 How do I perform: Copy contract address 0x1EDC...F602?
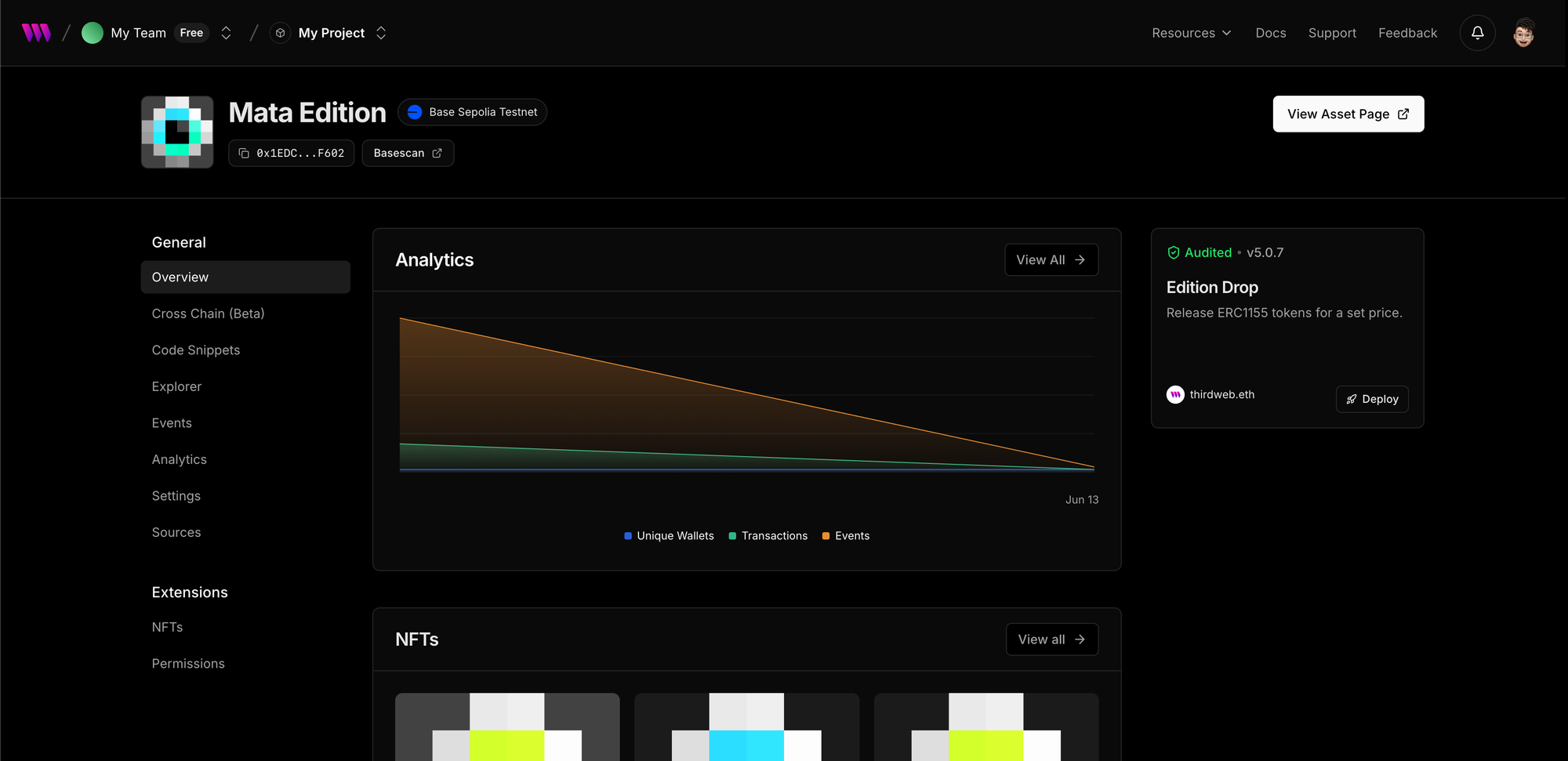coord(292,153)
